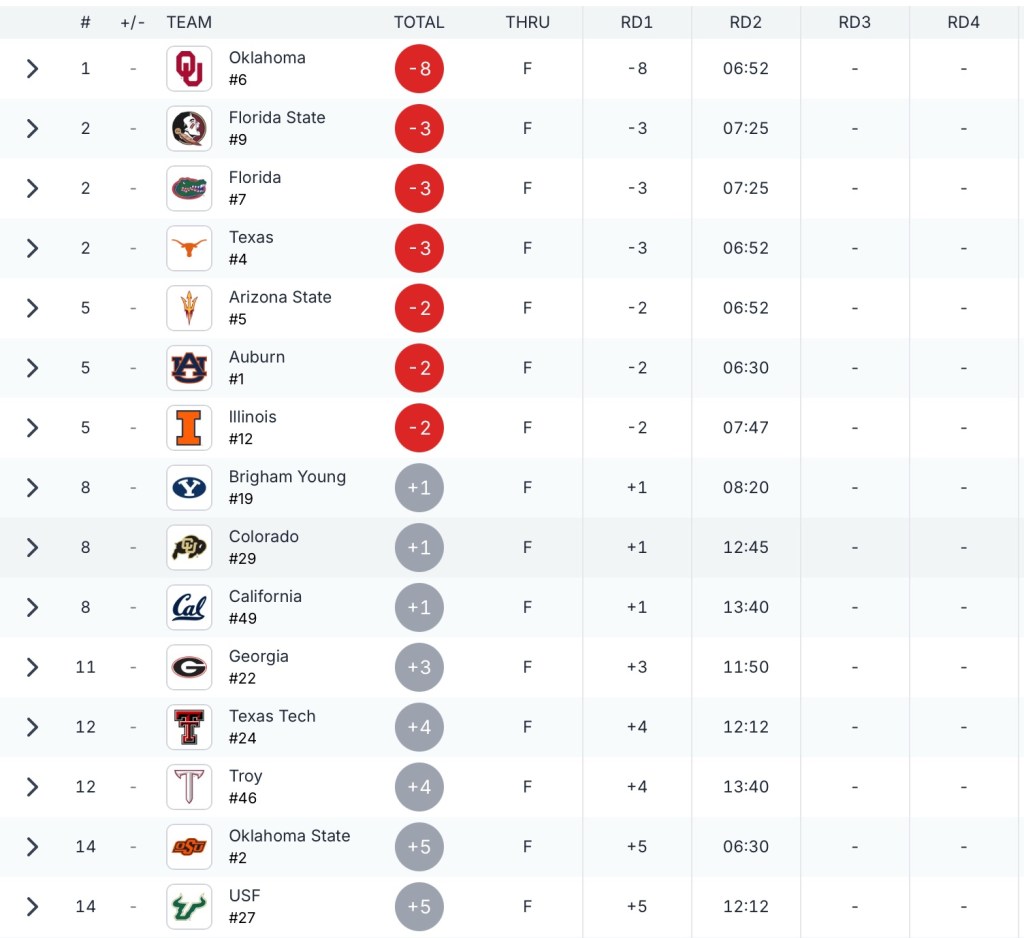Click Oklahoma's red -8 total badge

[x=419, y=68]
